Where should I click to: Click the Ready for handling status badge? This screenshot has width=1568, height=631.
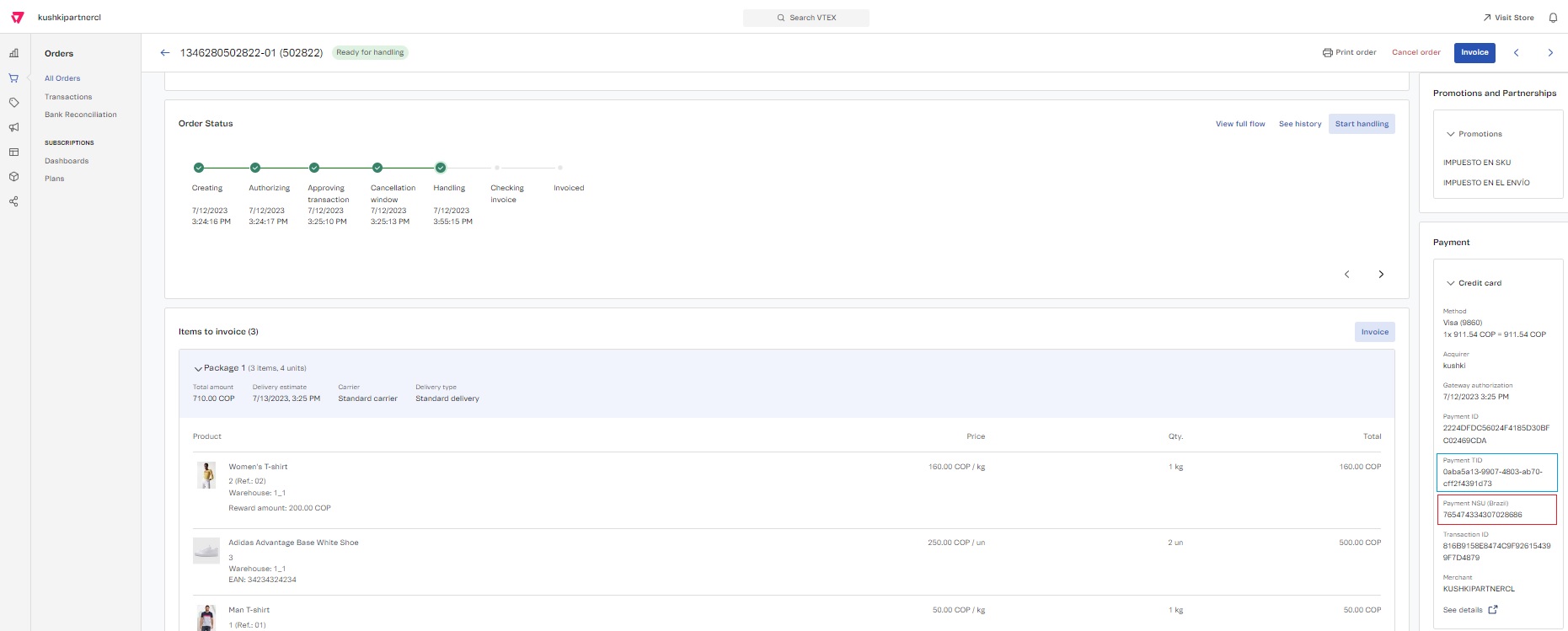tap(370, 52)
